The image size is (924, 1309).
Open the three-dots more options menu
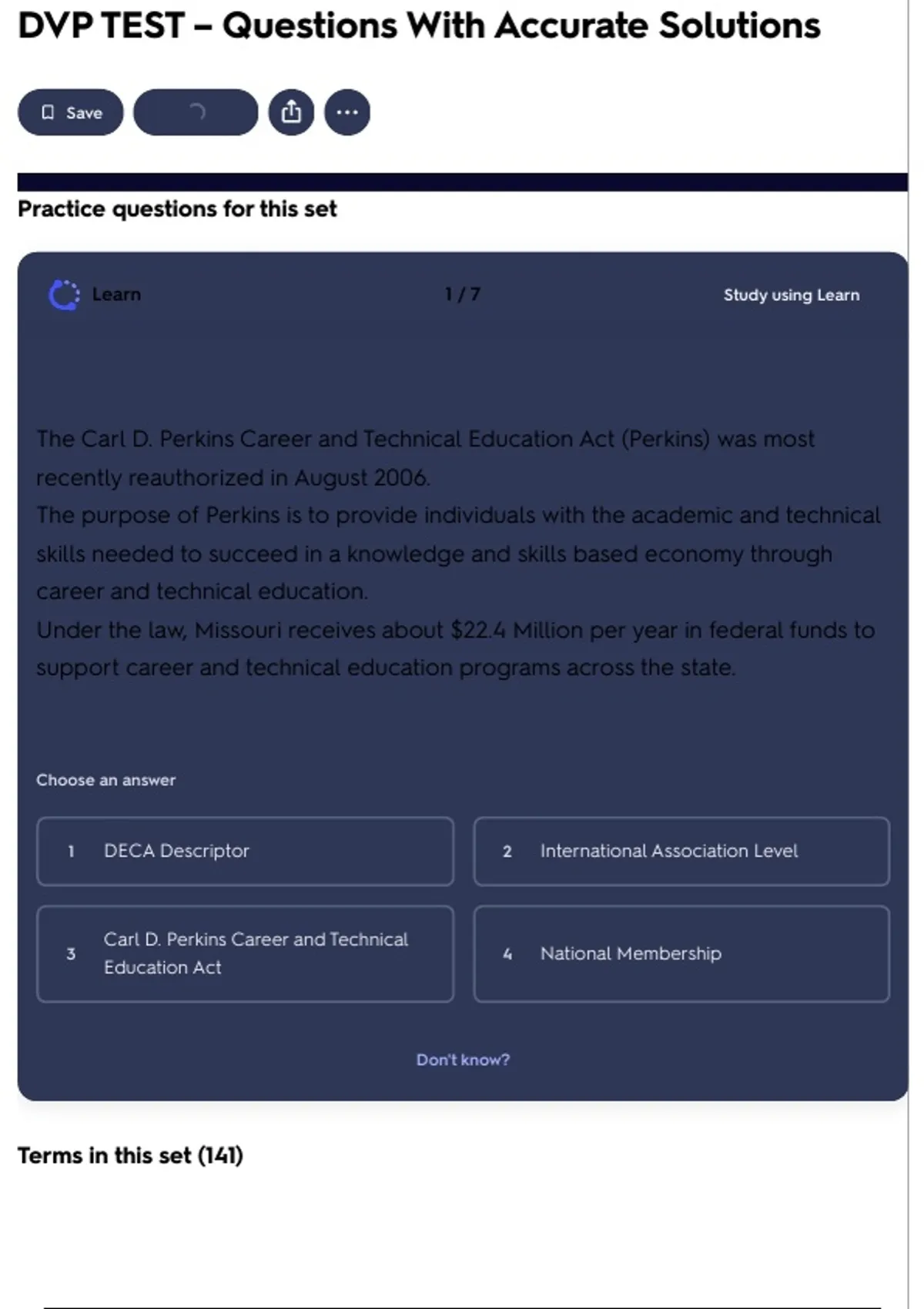coord(347,112)
